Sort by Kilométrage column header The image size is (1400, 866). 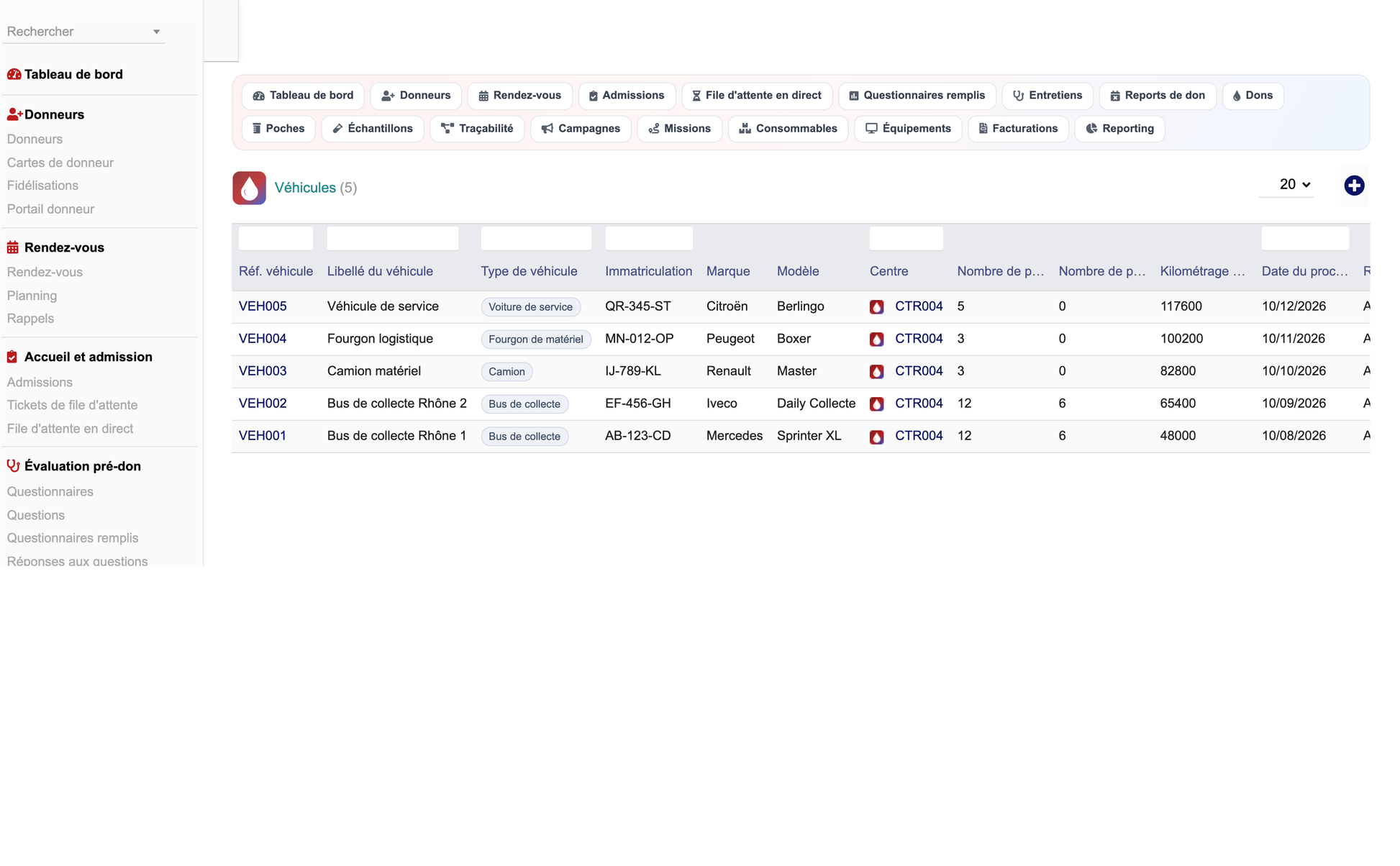[x=1202, y=271]
